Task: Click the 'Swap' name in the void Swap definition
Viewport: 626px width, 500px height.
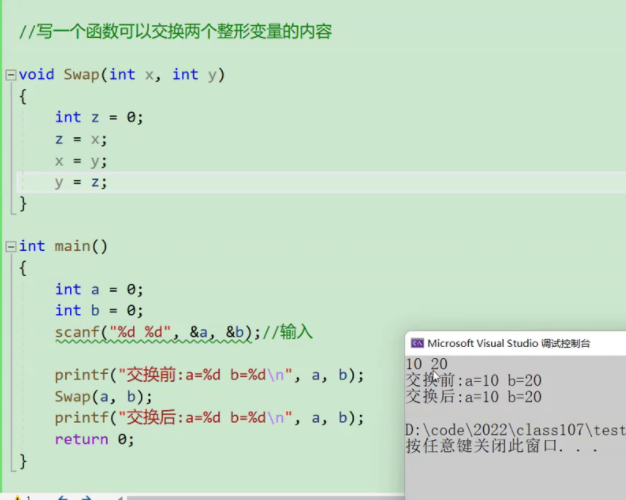Action: tap(81, 75)
